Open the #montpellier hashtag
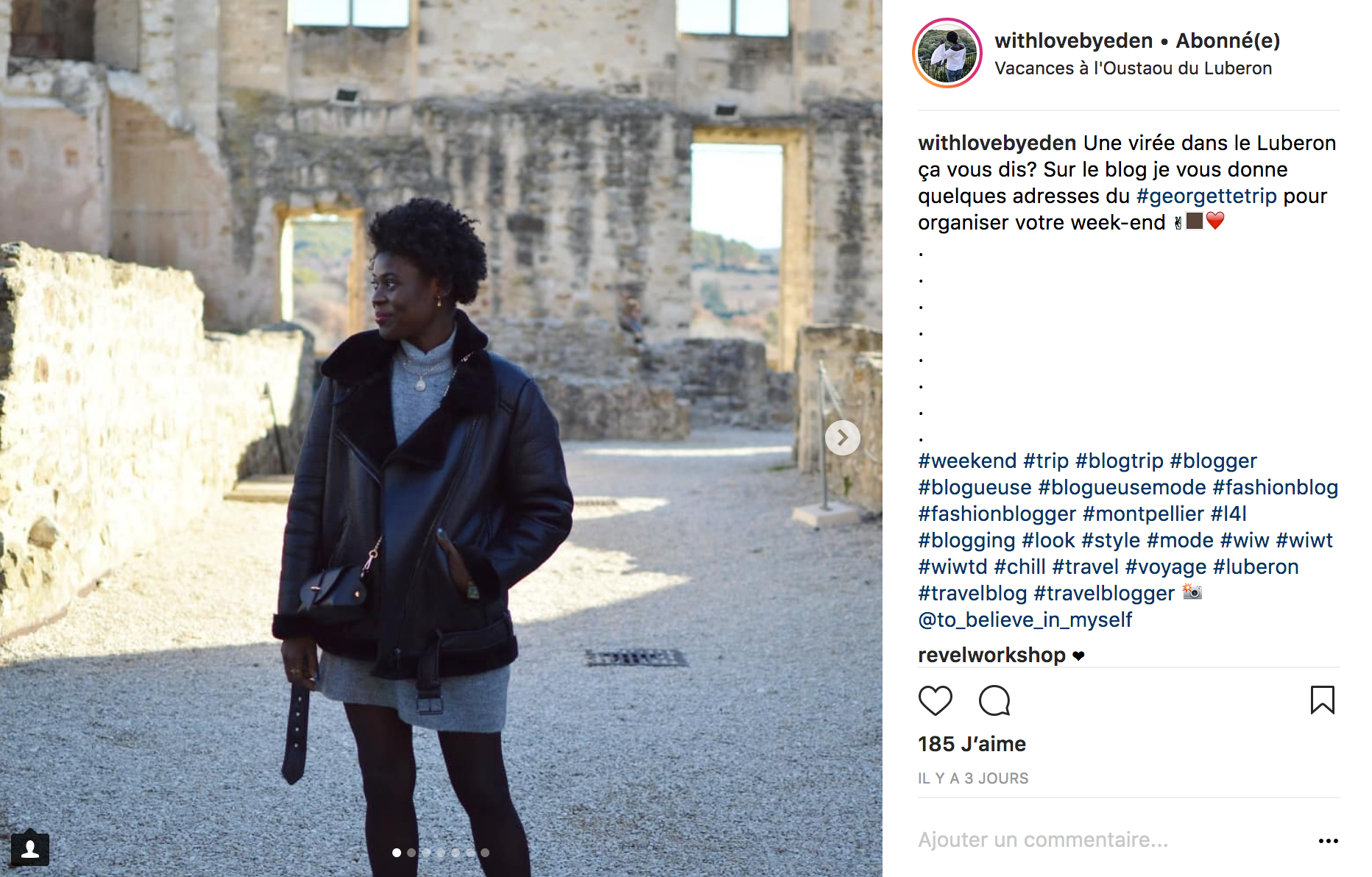The width and height of the screenshot is (1372, 877). tap(1143, 514)
